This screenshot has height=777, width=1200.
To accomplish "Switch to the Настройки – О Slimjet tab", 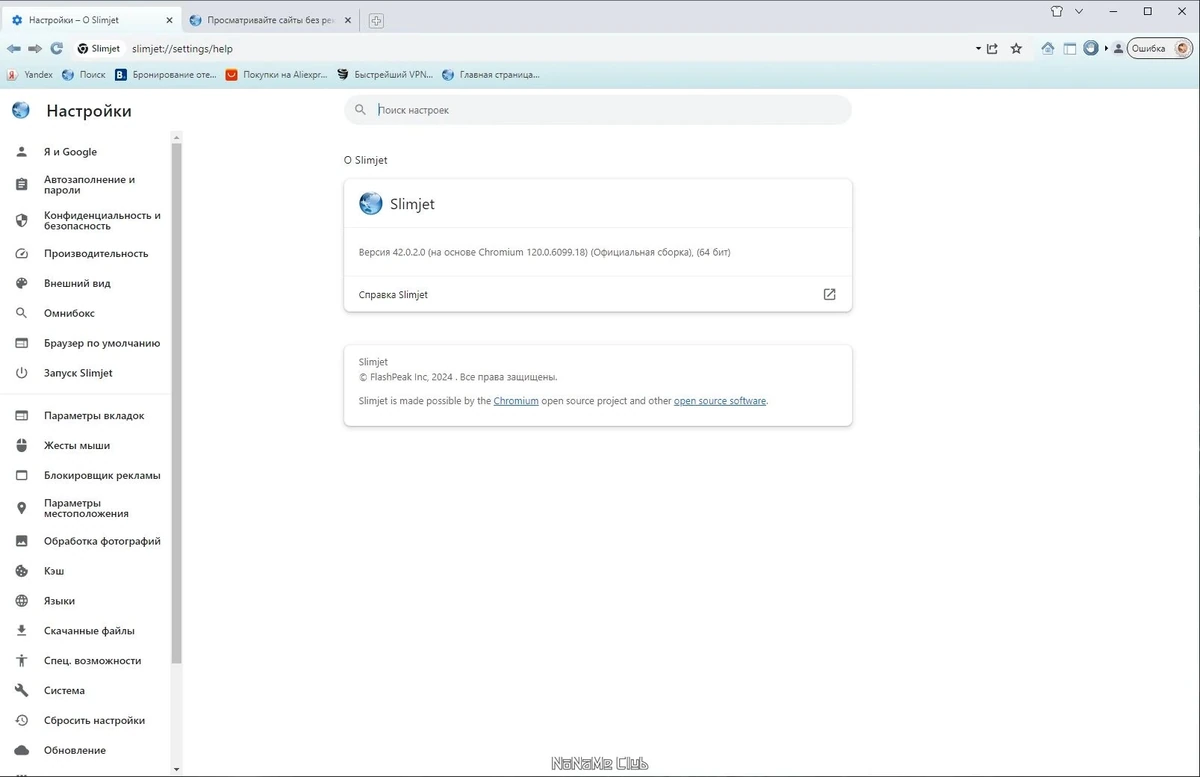I will pos(91,20).
